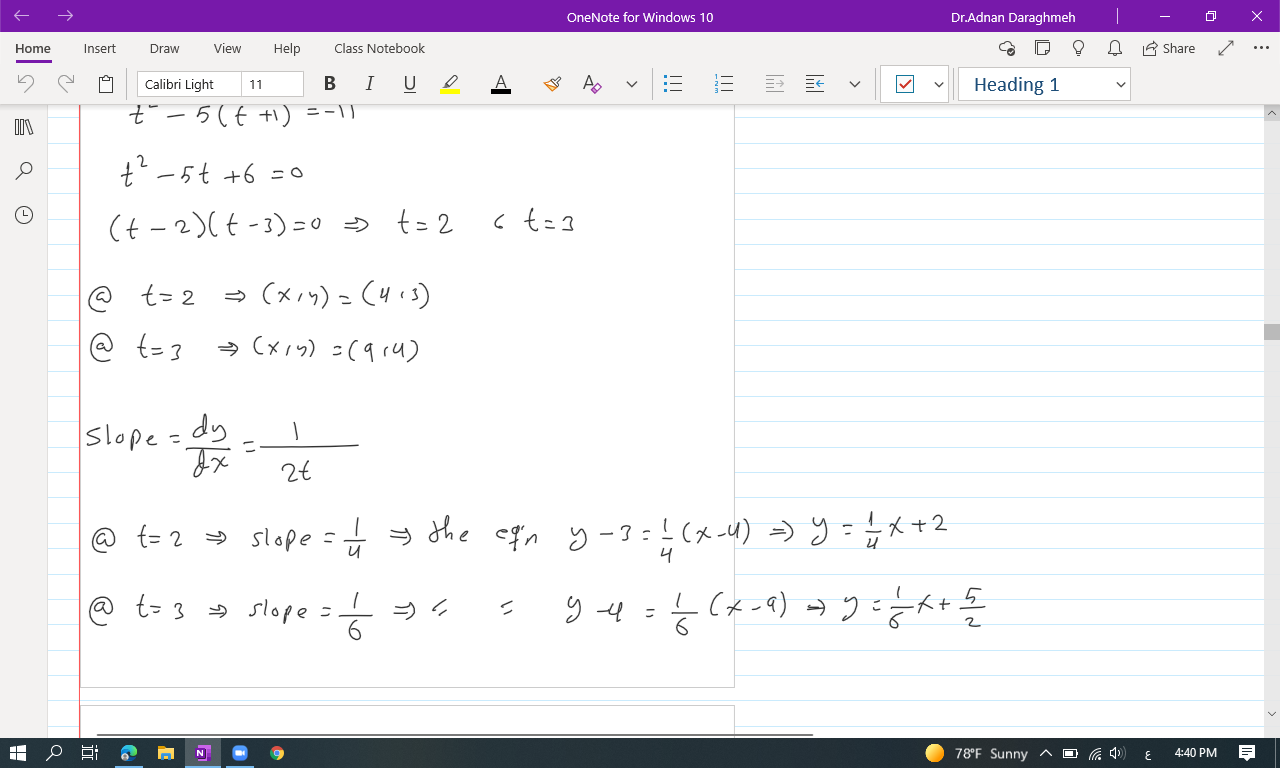Open the Help tab

(287, 48)
